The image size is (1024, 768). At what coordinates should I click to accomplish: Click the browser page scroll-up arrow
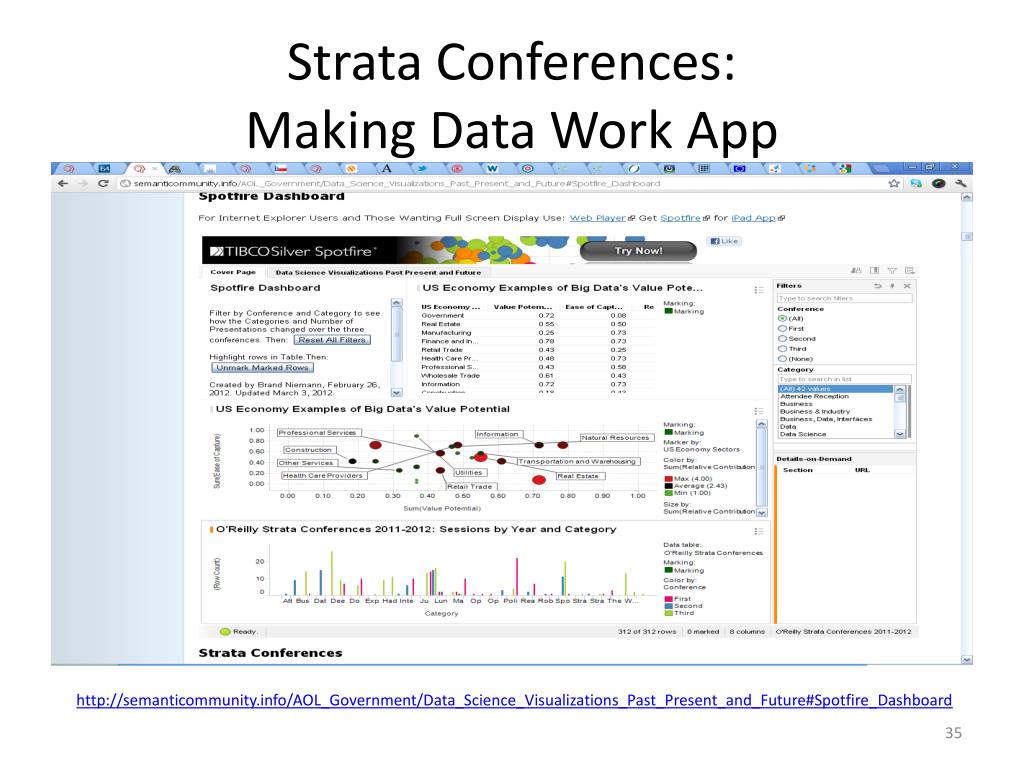967,197
